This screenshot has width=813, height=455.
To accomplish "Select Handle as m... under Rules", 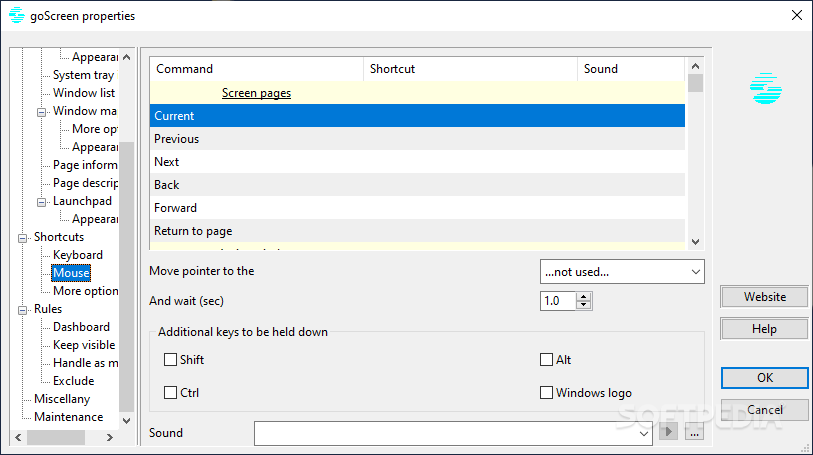I will 86,363.
